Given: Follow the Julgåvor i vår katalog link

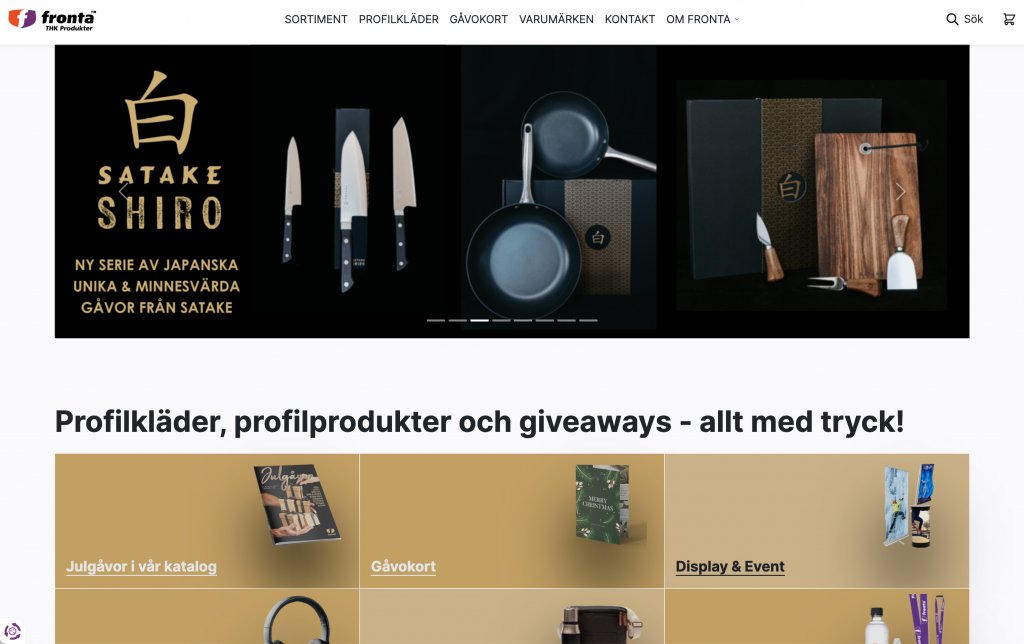Looking at the screenshot, I should point(141,566).
